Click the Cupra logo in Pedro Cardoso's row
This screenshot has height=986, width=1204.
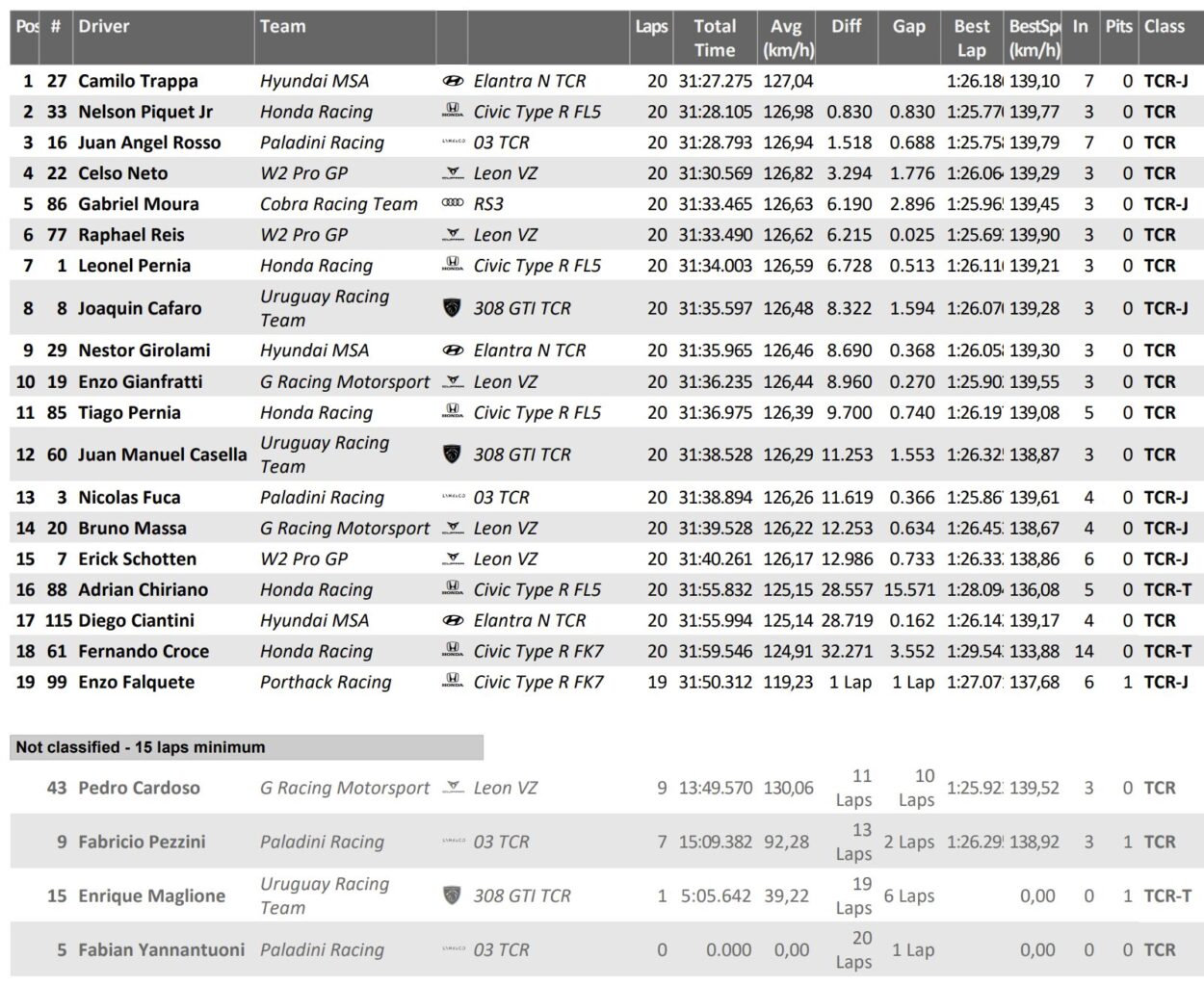coord(452,789)
